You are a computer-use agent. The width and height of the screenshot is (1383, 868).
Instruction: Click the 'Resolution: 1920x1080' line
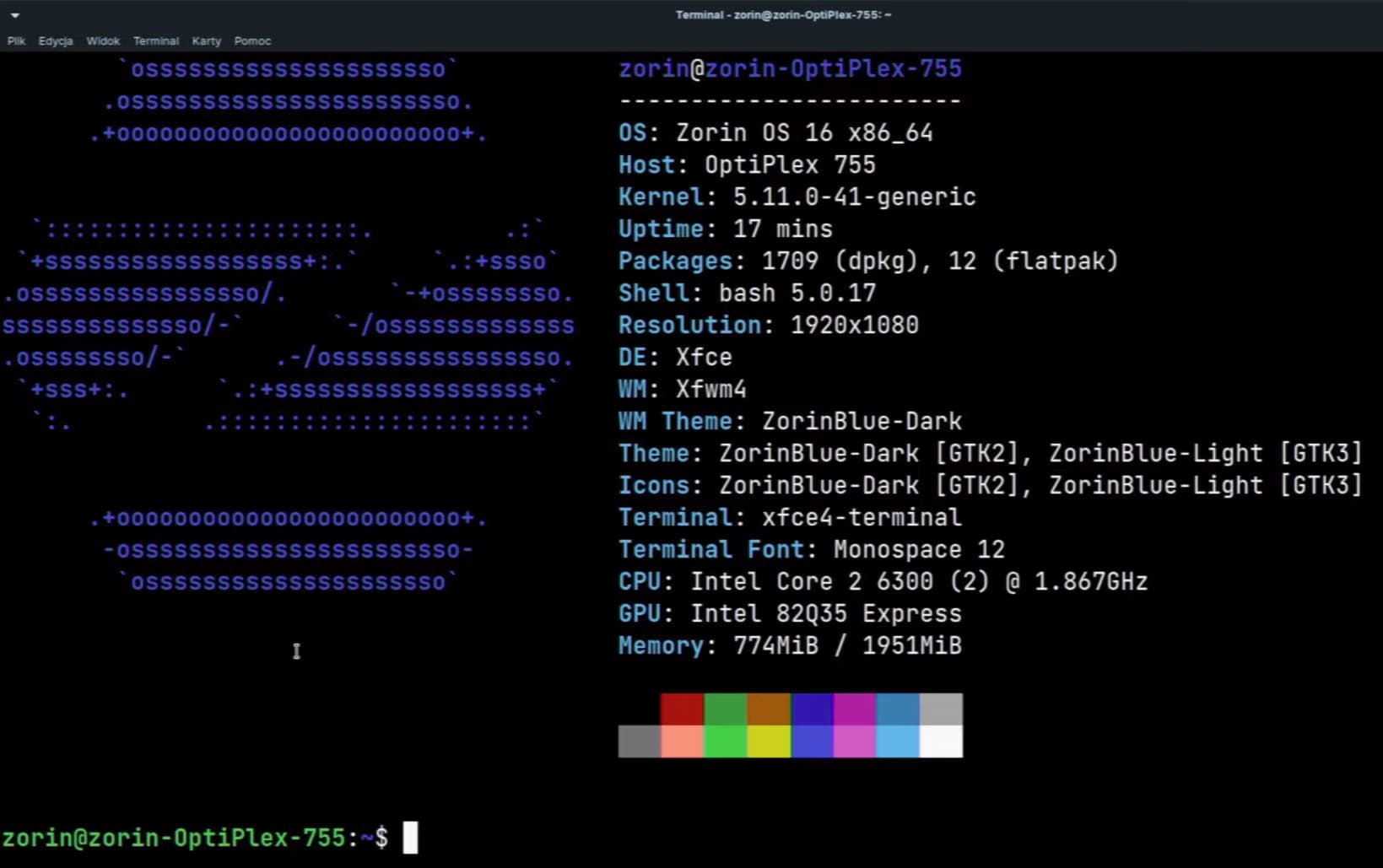[x=769, y=326]
